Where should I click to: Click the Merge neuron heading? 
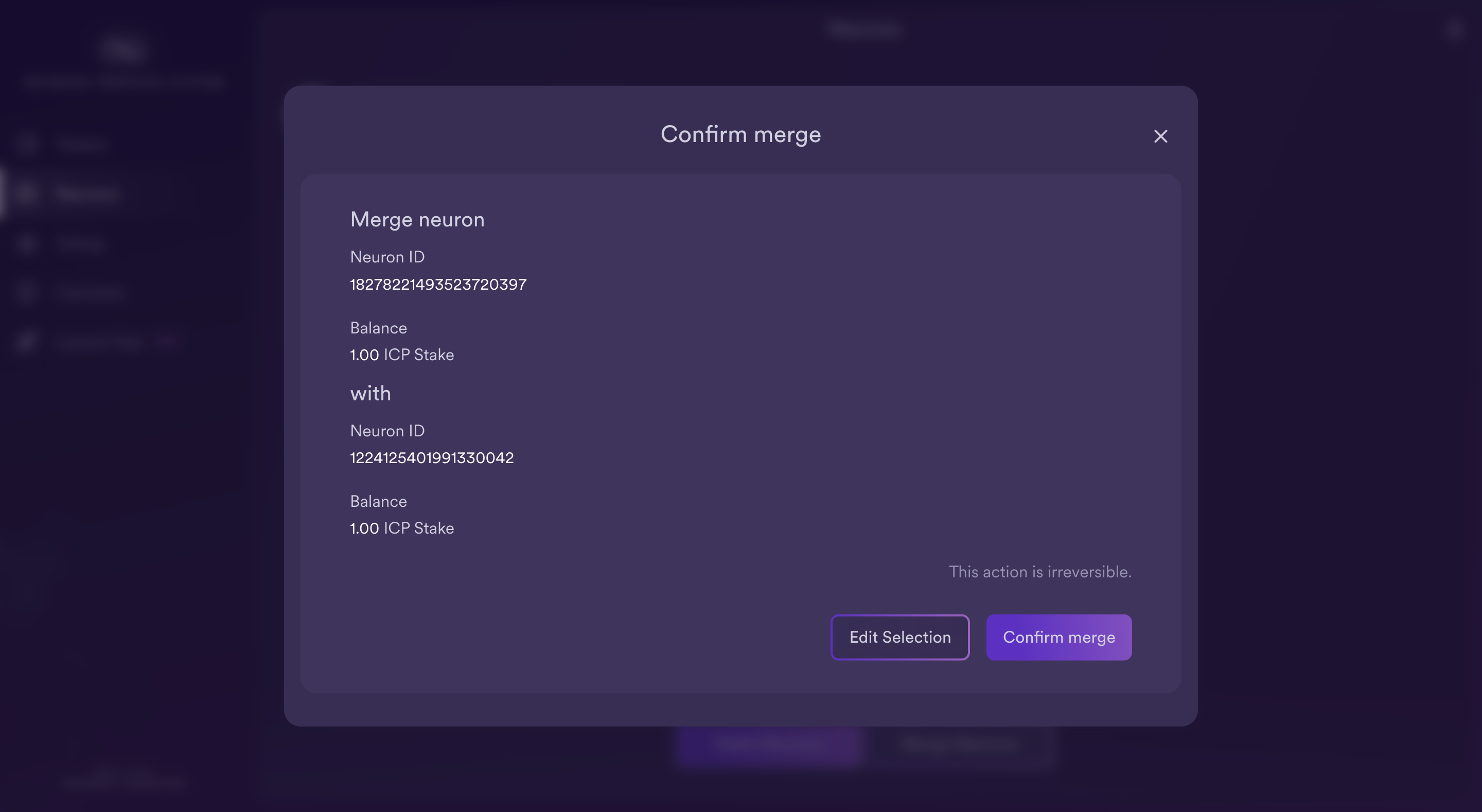[x=417, y=219]
